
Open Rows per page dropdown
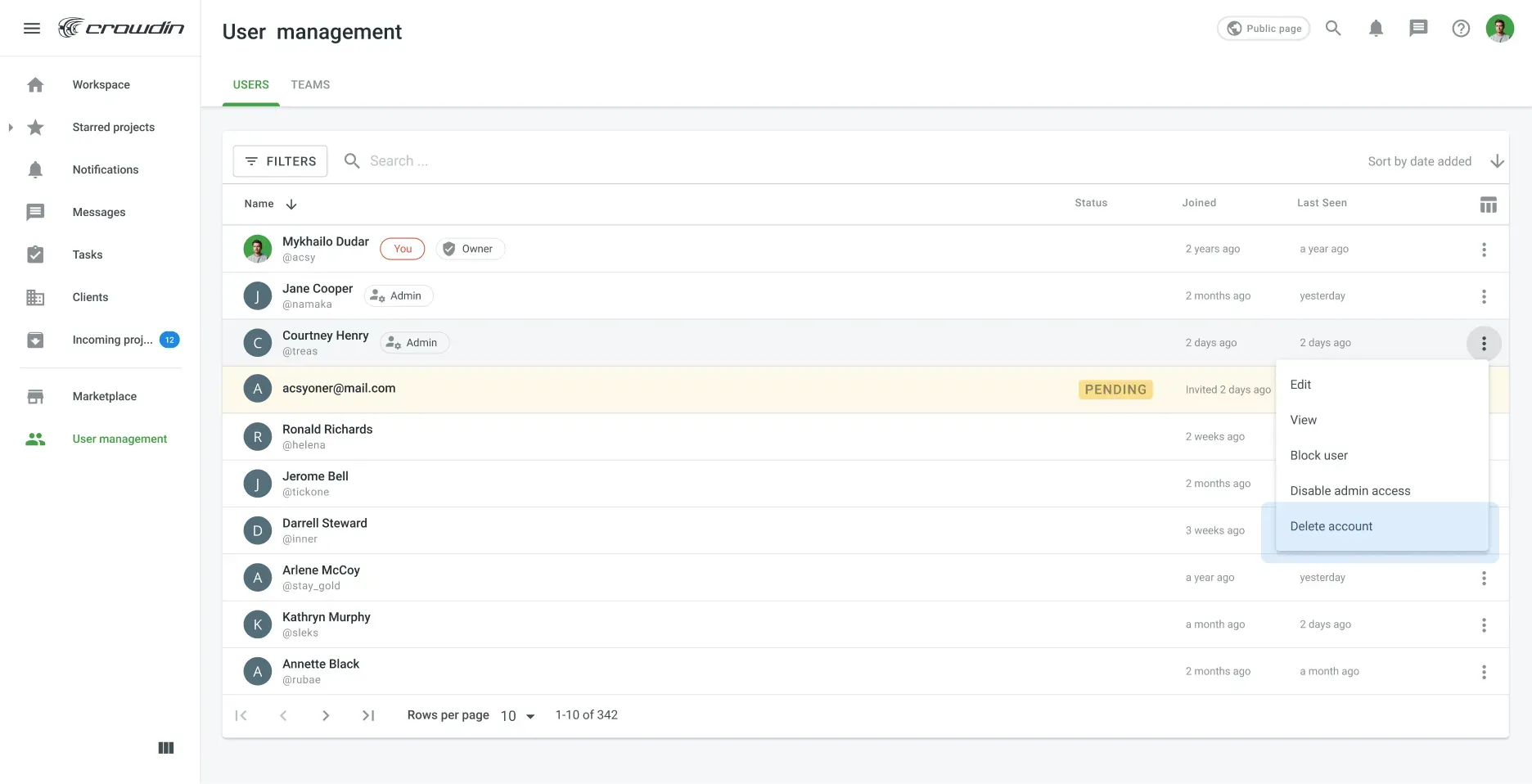tap(518, 716)
